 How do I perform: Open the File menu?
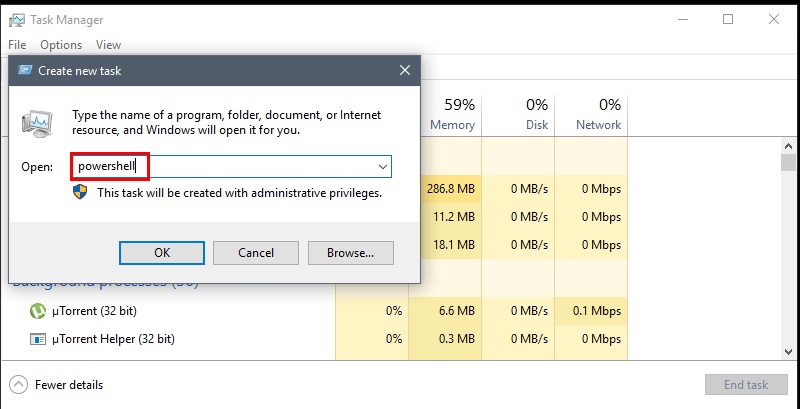17,45
